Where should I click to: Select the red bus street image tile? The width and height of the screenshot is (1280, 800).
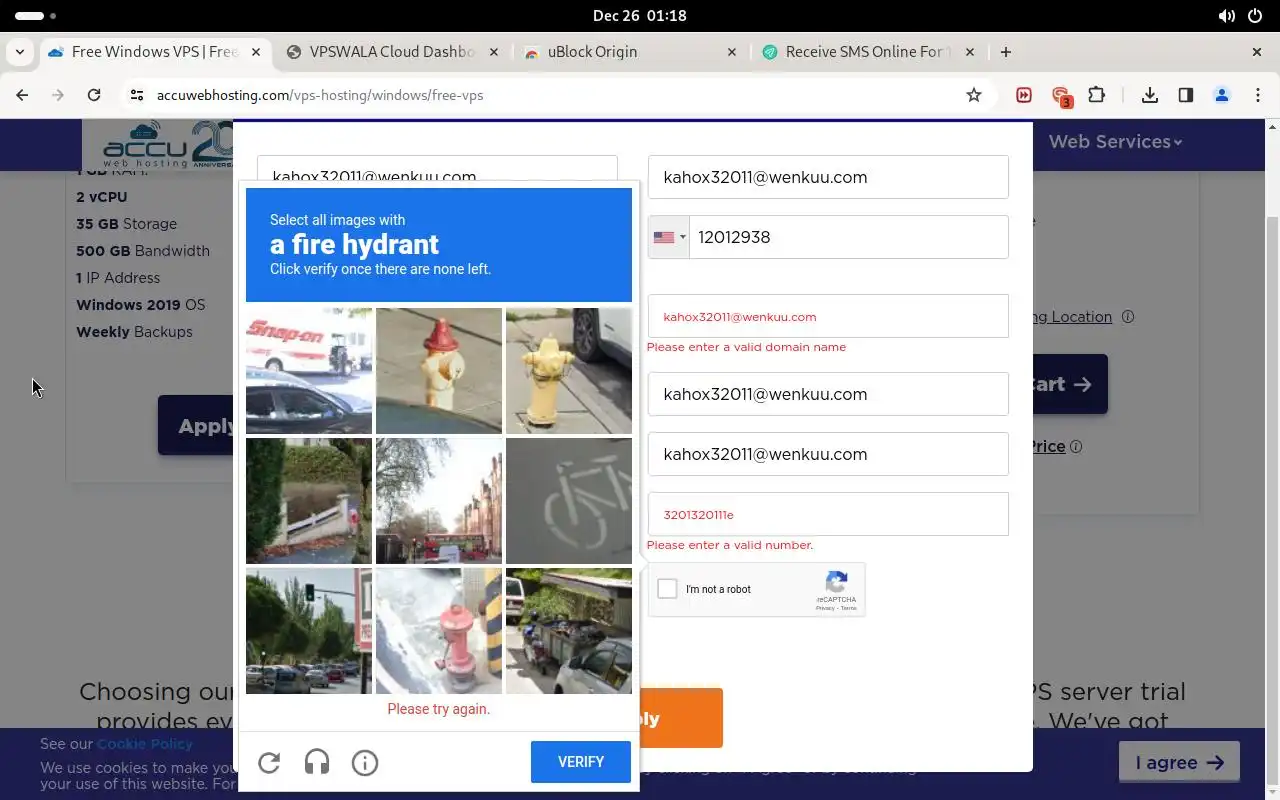tap(439, 501)
